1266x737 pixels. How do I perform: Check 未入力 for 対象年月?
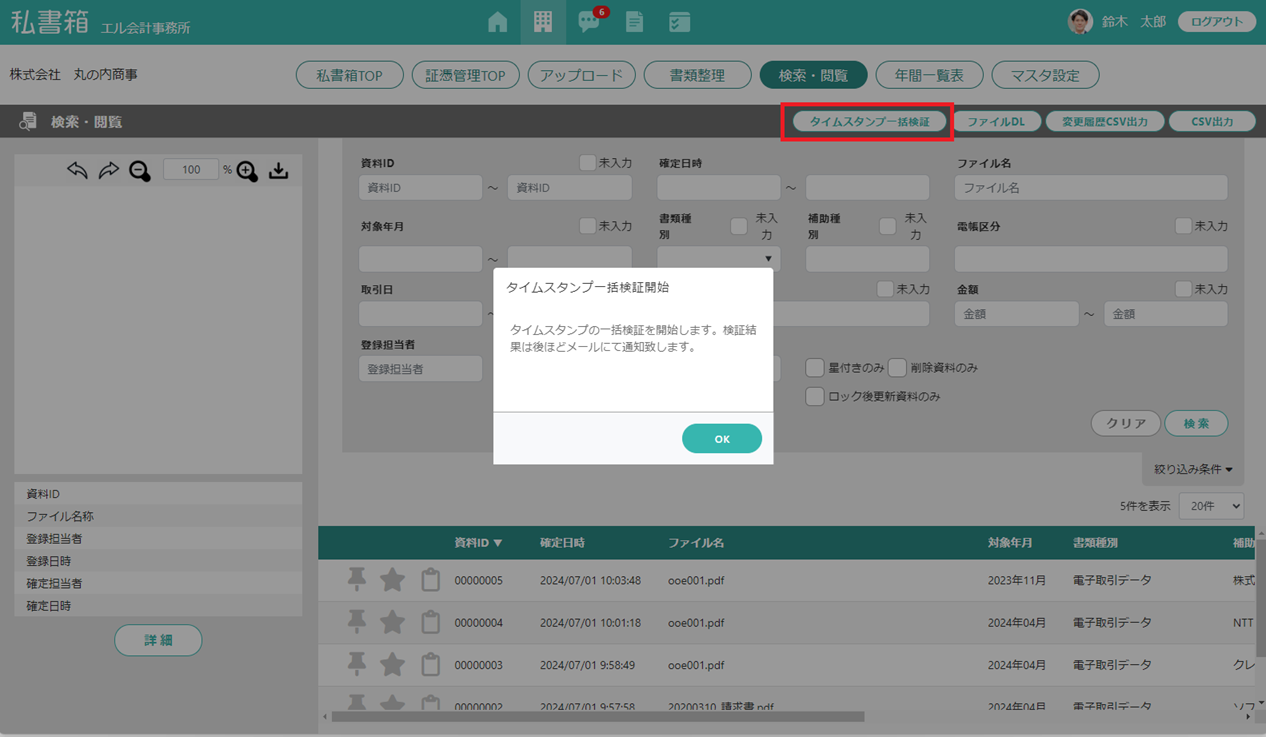point(587,226)
